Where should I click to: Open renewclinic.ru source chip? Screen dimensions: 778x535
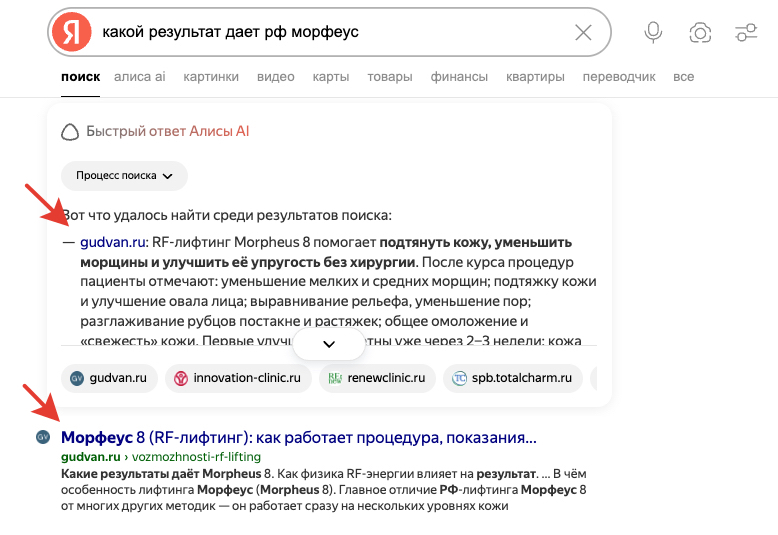[377, 378]
